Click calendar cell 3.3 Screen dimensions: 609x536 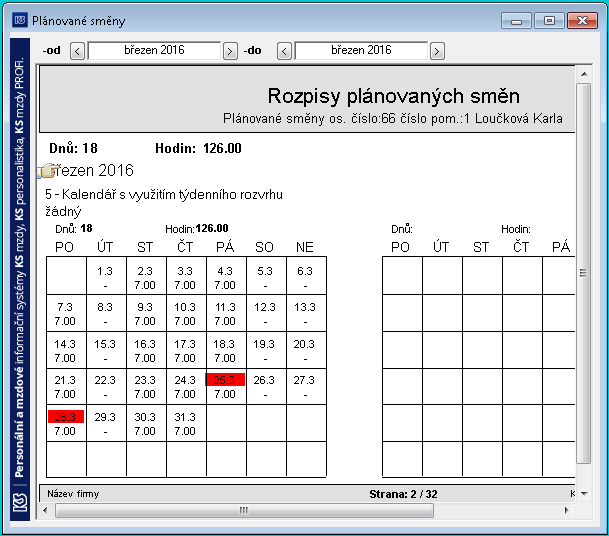pos(186,276)
